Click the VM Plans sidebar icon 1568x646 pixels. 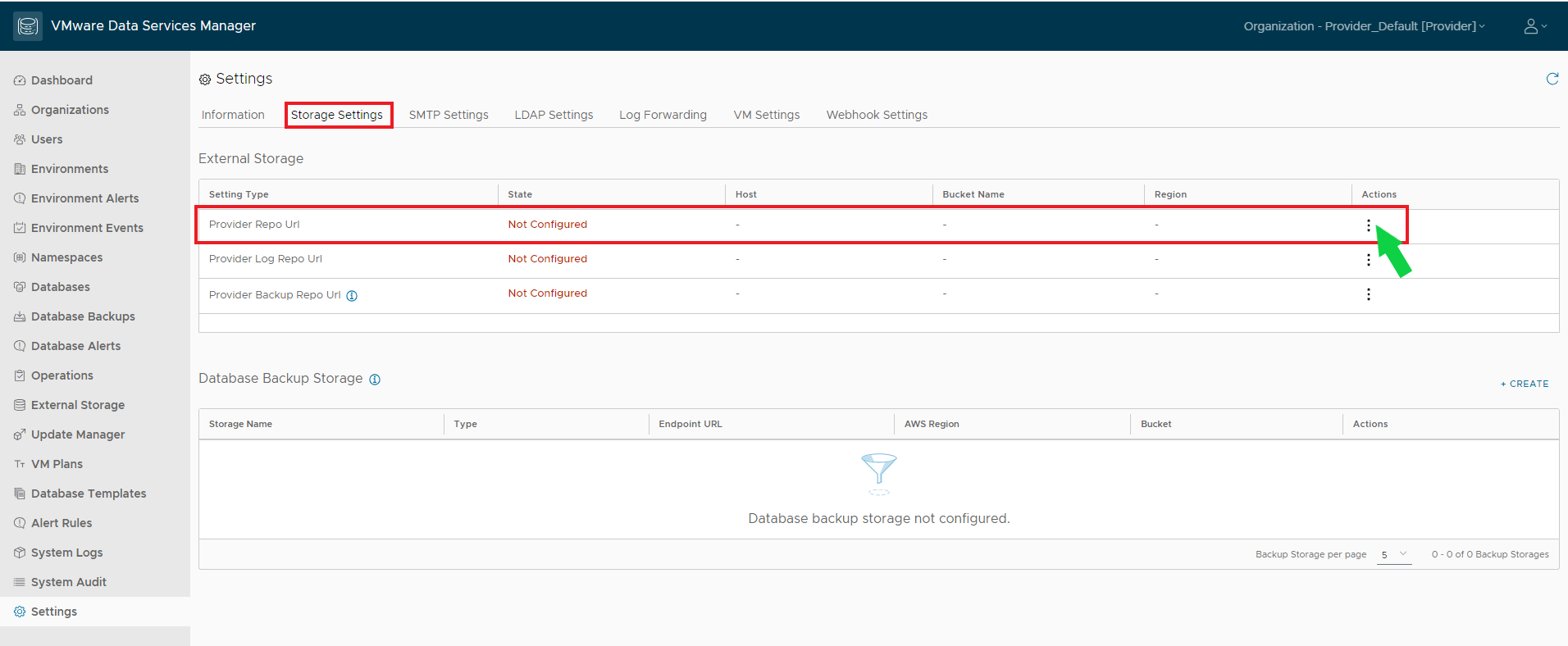pyautogui.click(x=20, y=464)
